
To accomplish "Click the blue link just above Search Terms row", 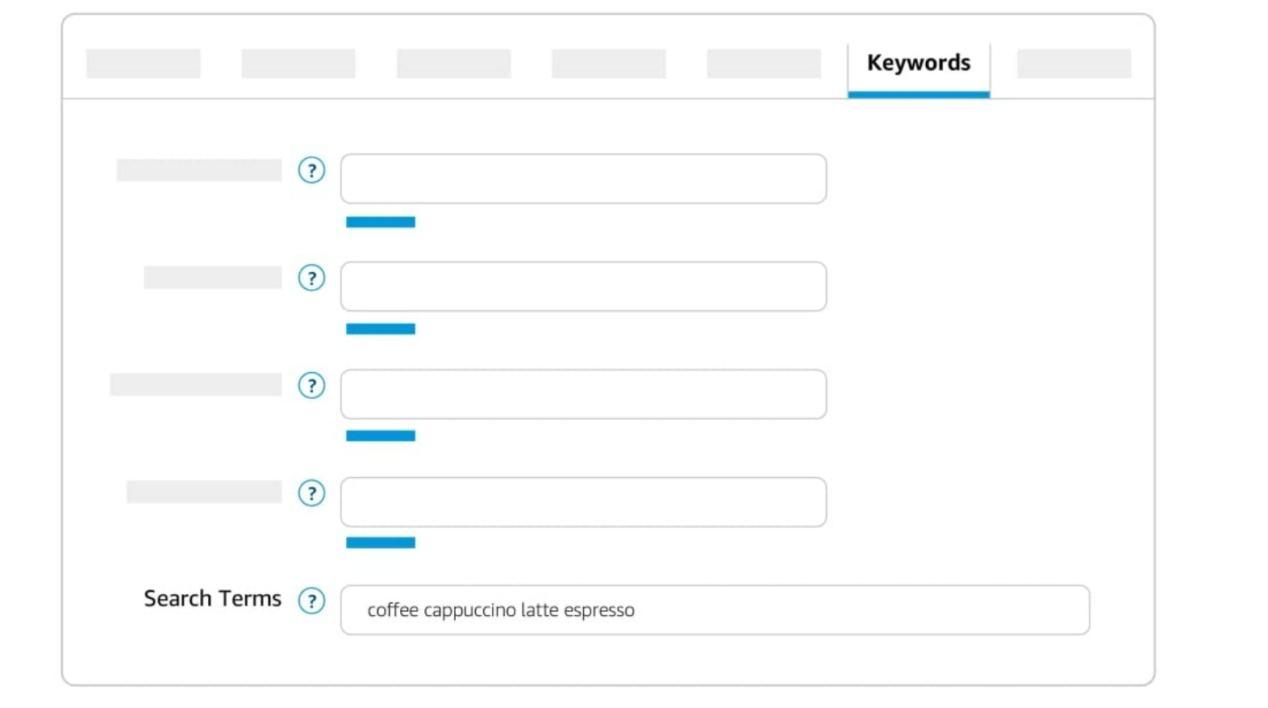I will click(x=380, y=543).
